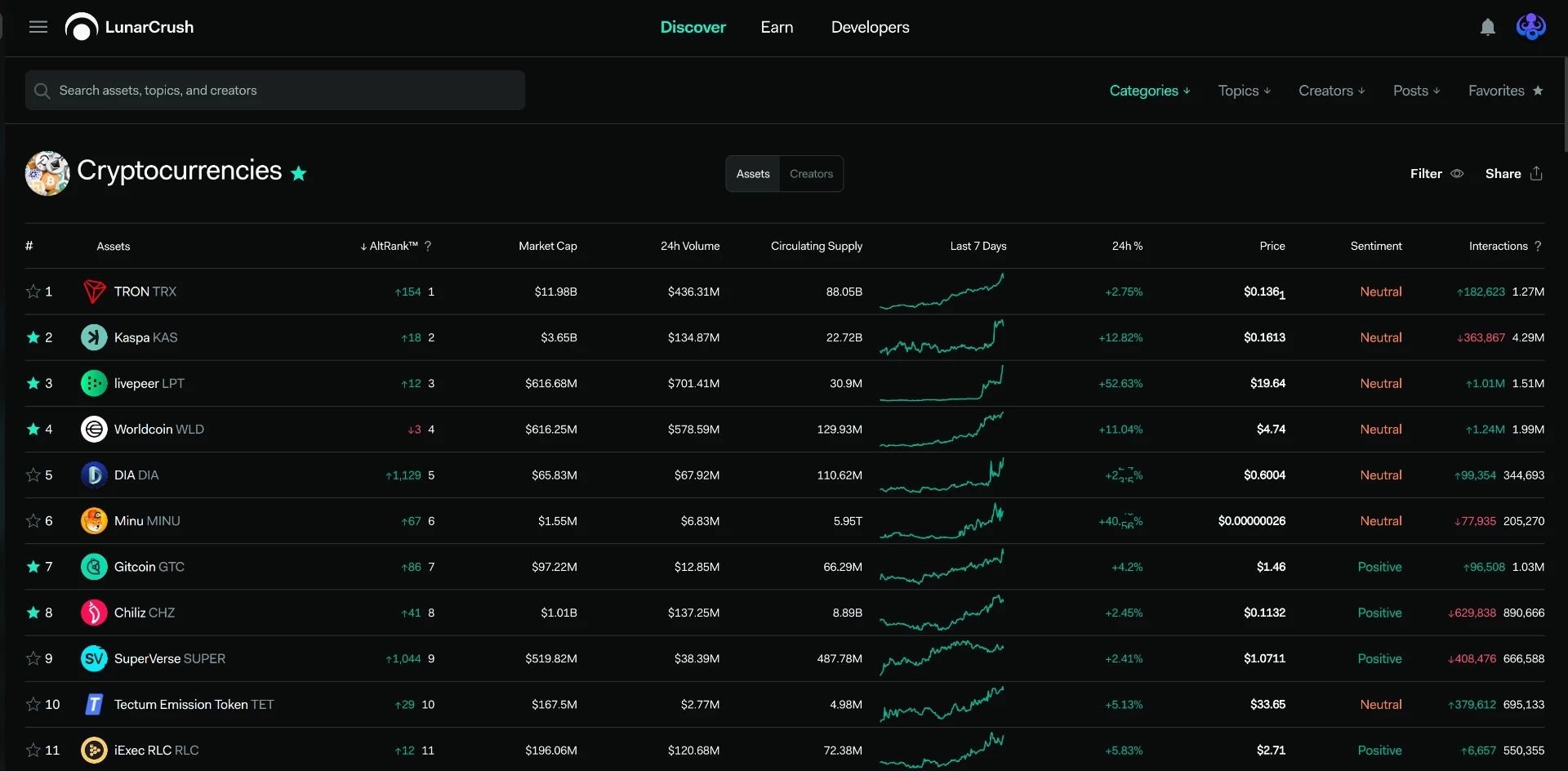The width and height of the screenshot is (1568, 771).
Task: Expand the Creators dropdown in navigation
Action: click(1332, 91)
